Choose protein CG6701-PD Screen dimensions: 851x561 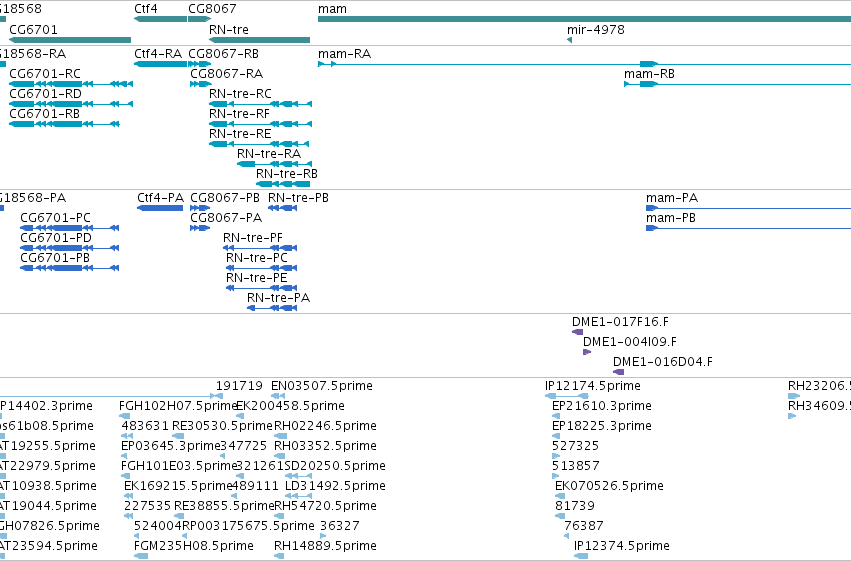[56, 238]
